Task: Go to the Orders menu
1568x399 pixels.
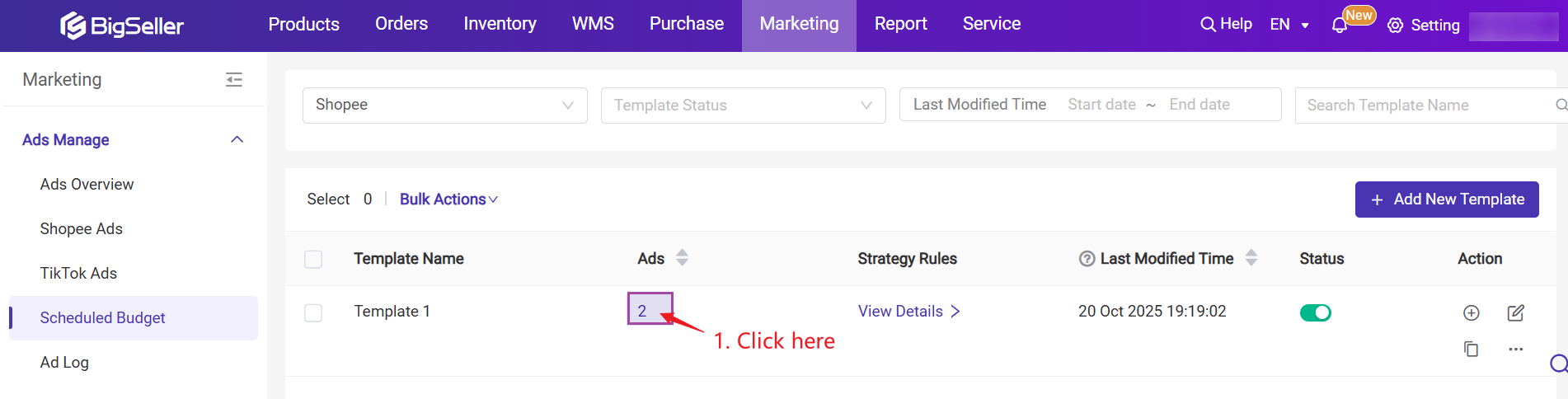Action: tap(401, 24)
